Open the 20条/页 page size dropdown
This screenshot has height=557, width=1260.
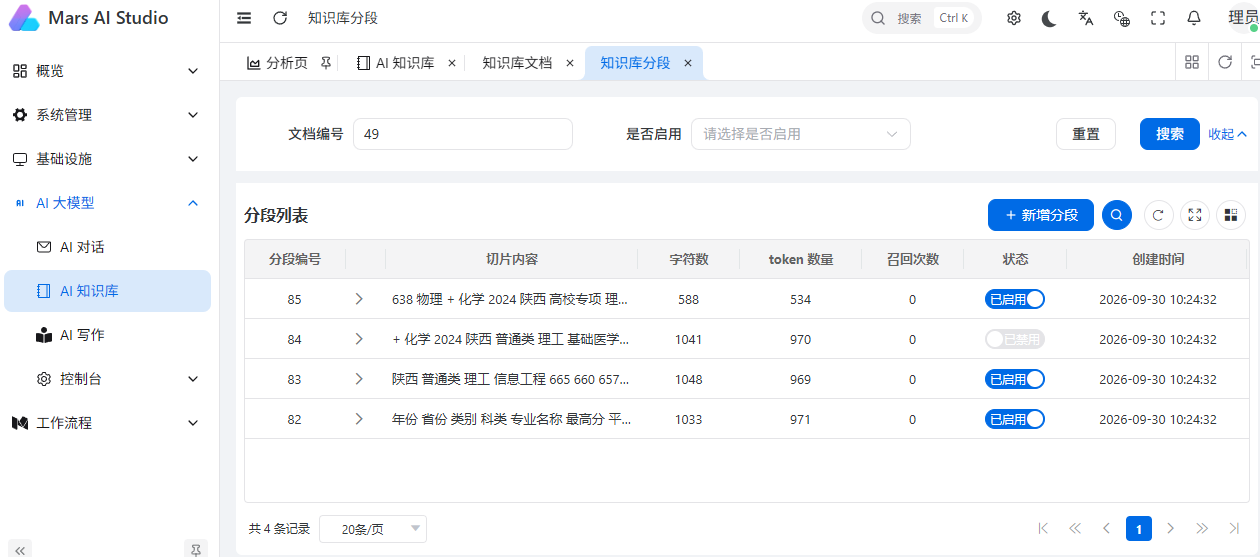point(372,529)
